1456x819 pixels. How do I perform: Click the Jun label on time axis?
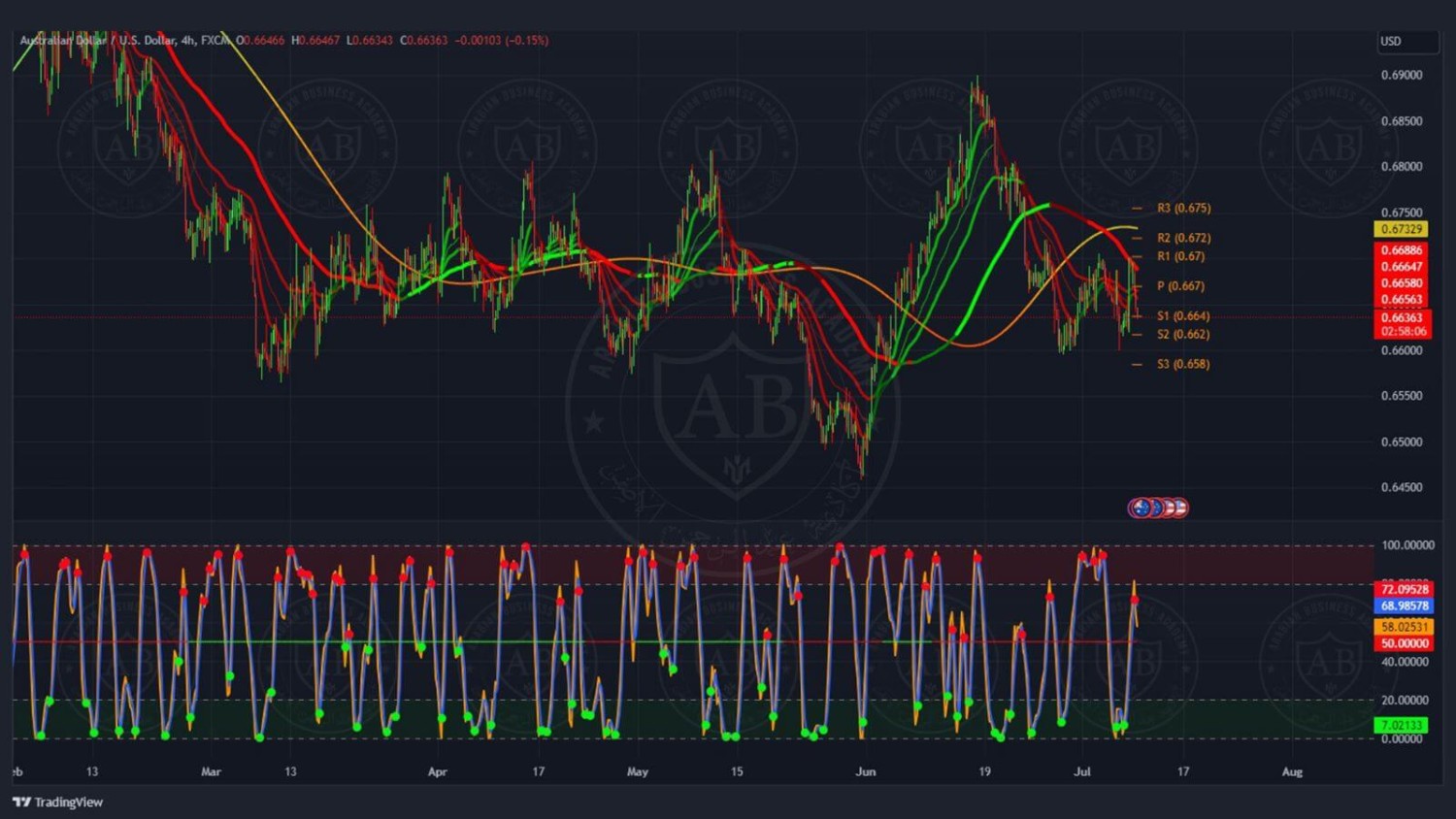865,772
